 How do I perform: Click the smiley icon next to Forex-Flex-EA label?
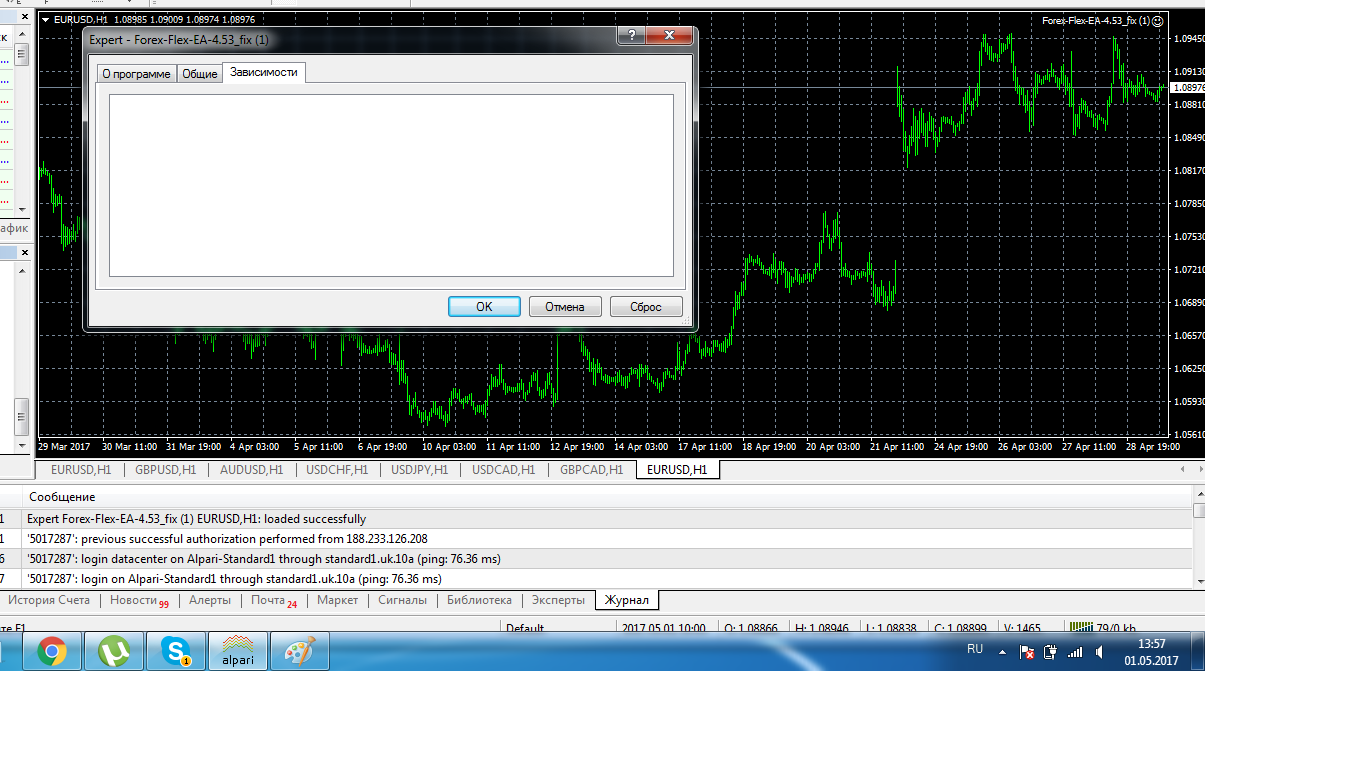tap(1158, 20)
